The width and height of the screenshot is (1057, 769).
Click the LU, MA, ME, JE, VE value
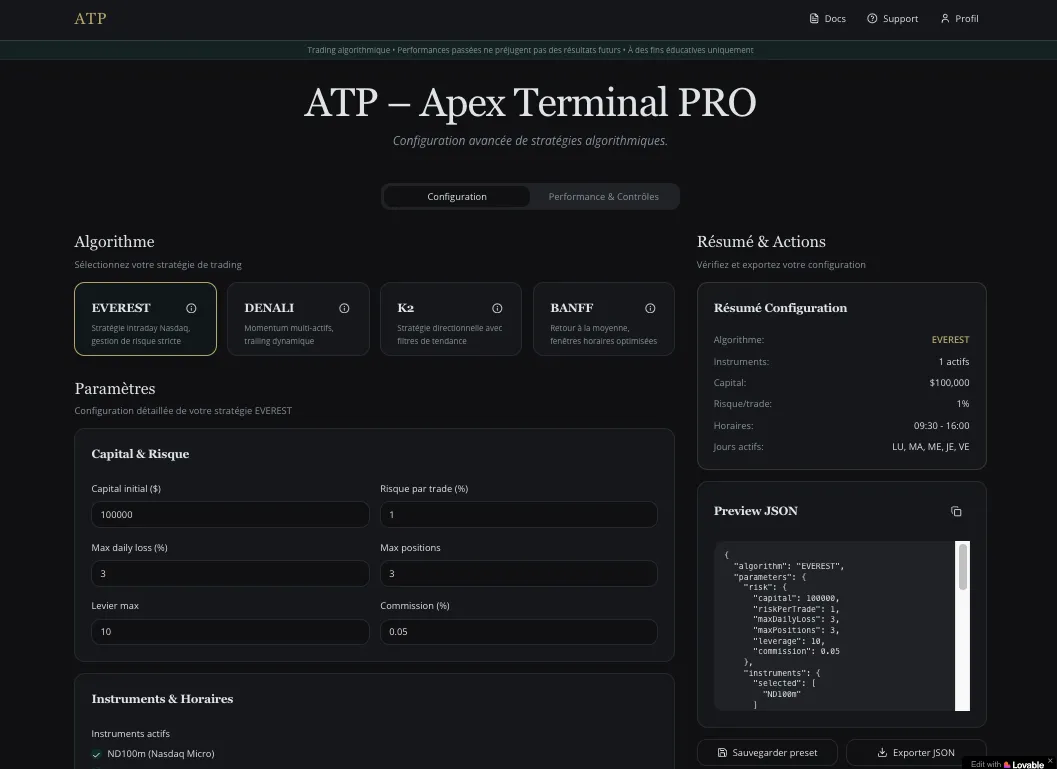(x=930, y=447)
